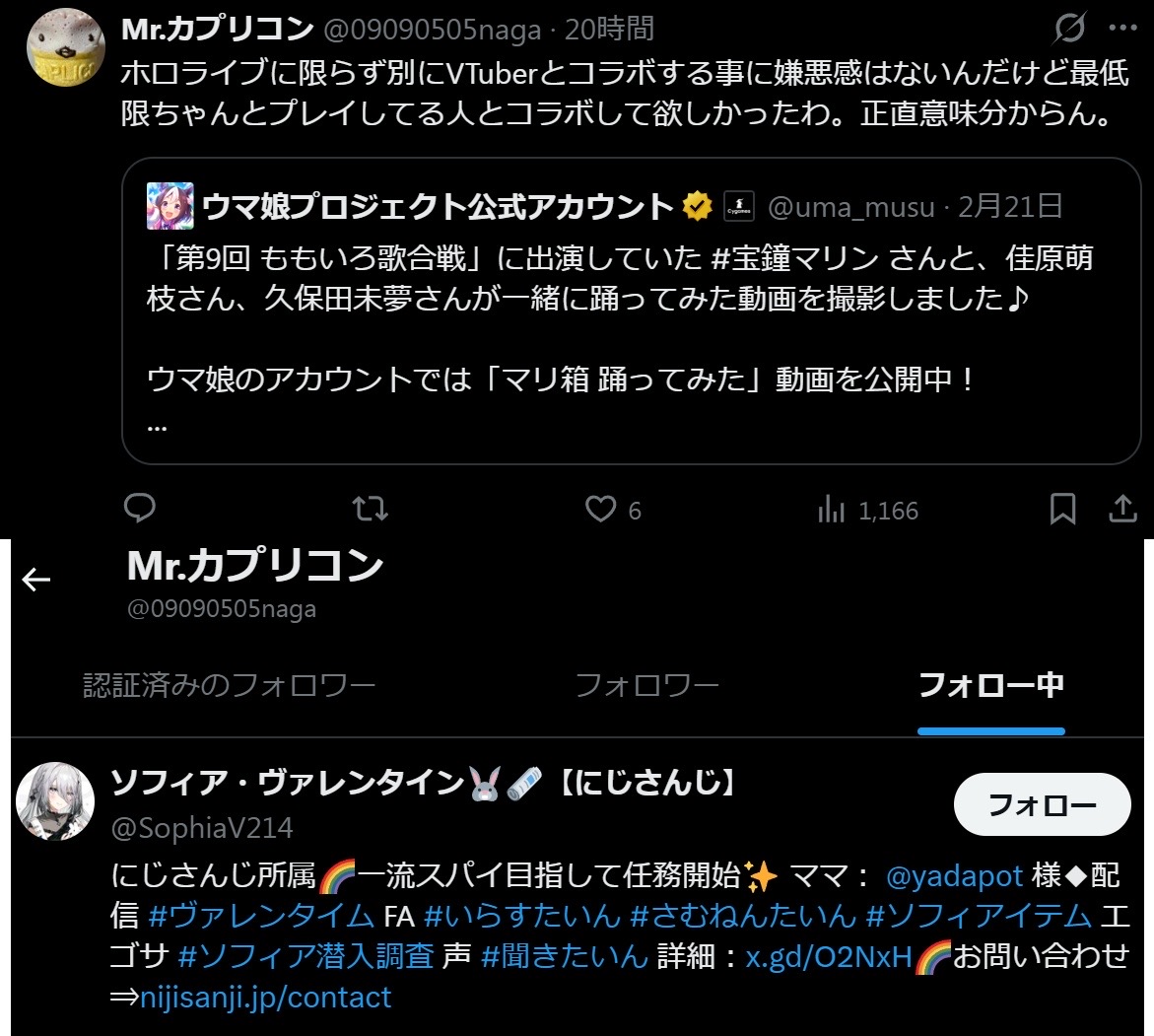Open the quoted ウマ娘プロジェクト tweet

631,311
